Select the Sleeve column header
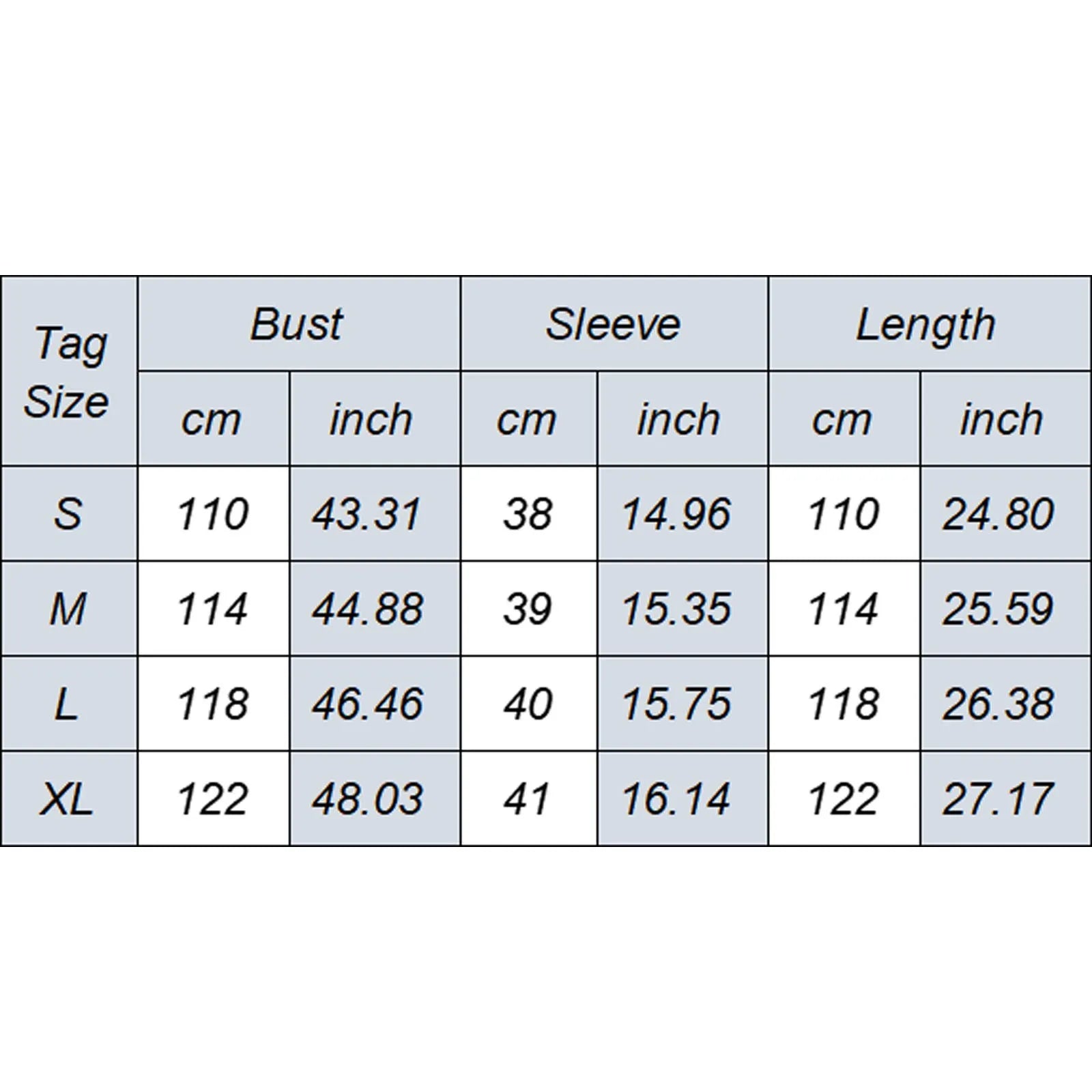 tap(614, 324)
